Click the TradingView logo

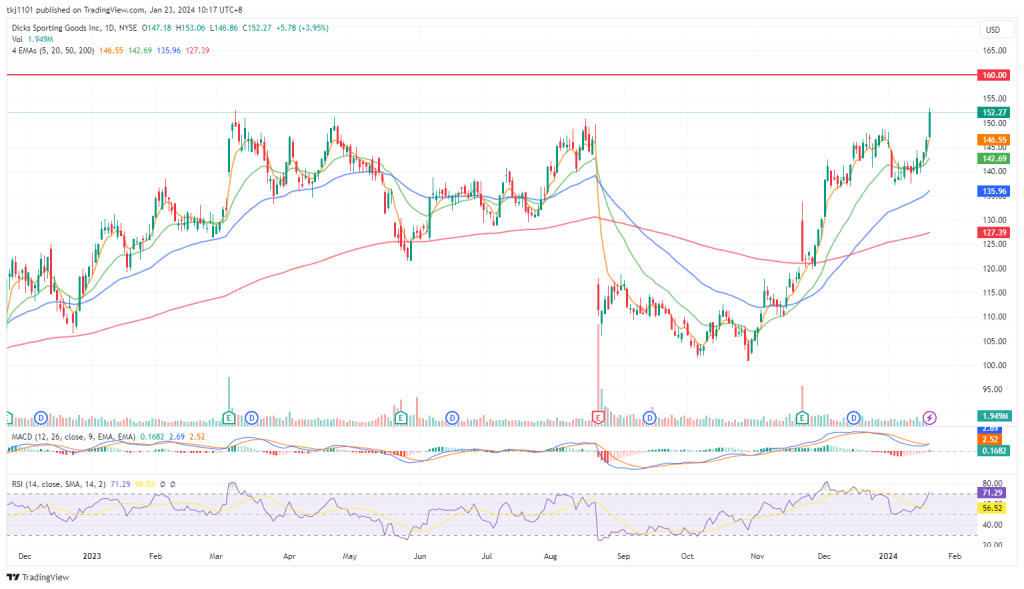point(38,577)
